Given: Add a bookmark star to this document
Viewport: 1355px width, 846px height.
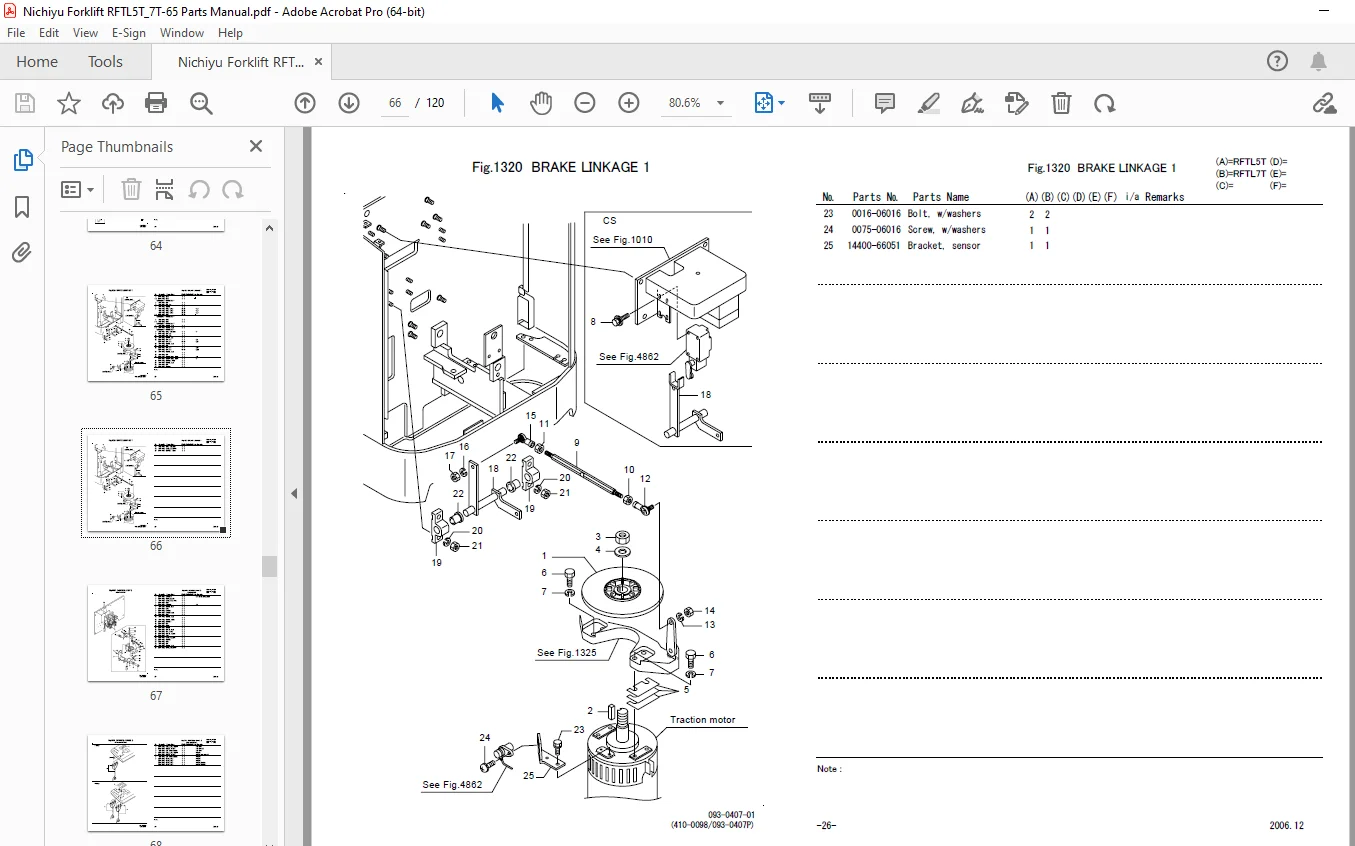Looking at the screenshot, I should [68, 103].
